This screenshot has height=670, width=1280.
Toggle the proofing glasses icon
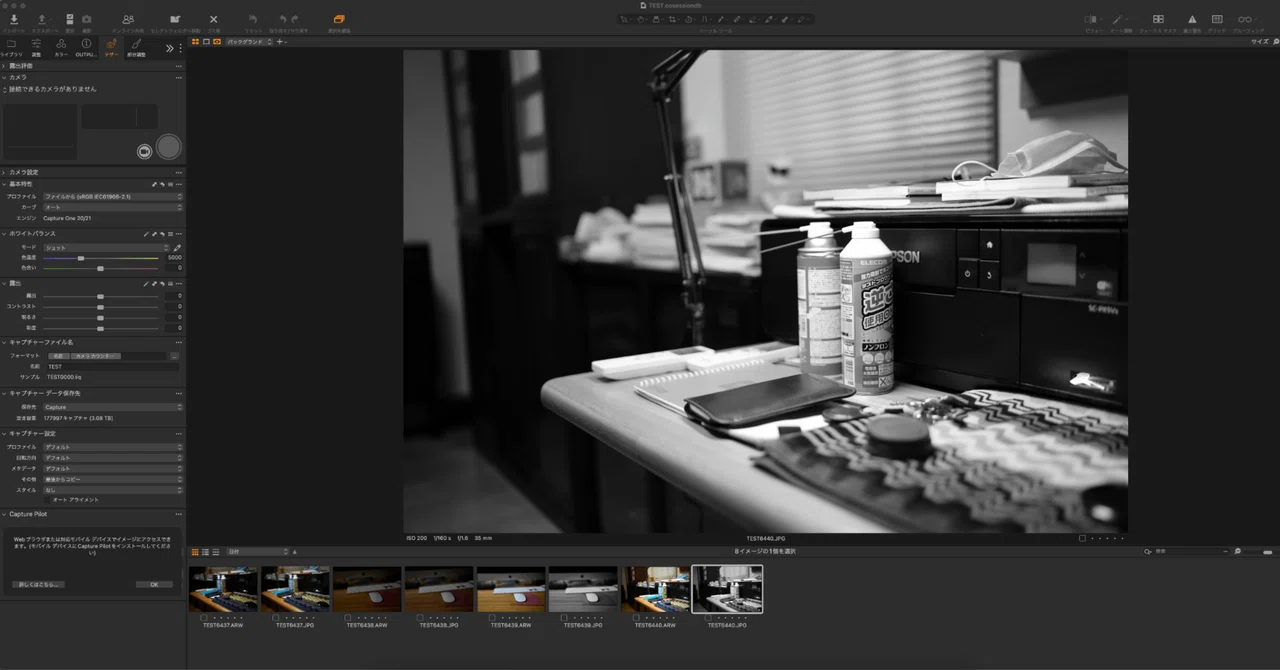[1245, 19]
